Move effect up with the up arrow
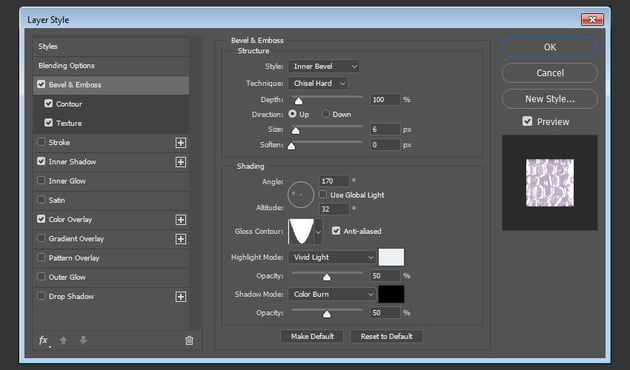Viewport: 630px width, 370px height. click(x=63, y=340)
